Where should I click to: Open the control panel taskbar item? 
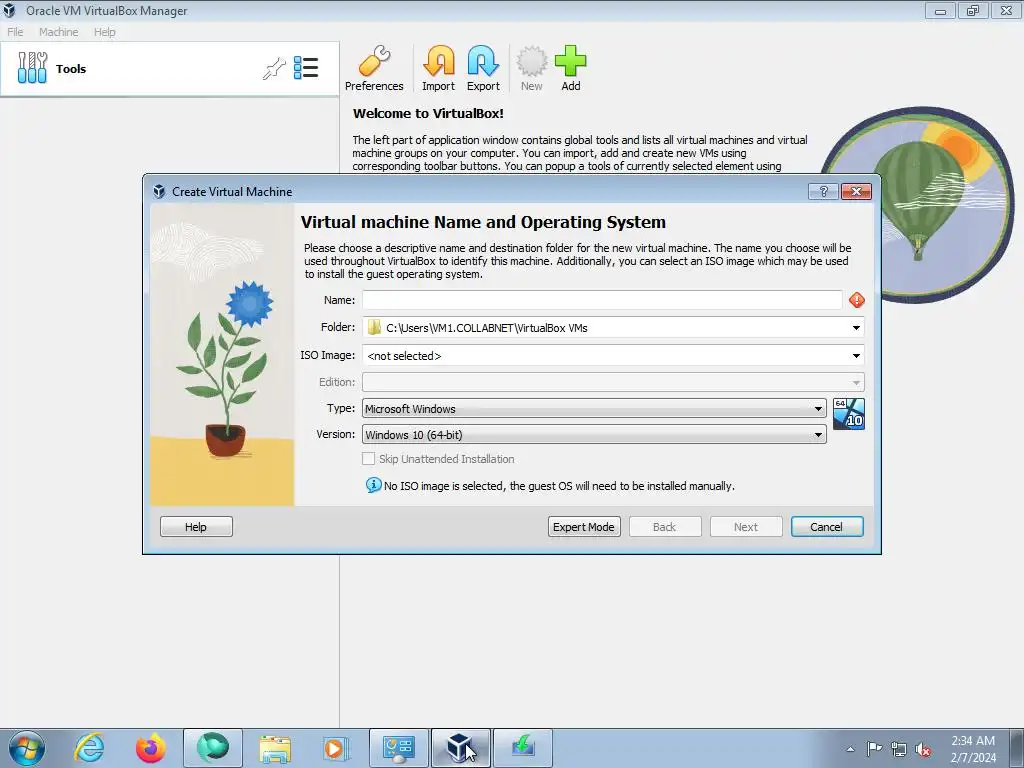point(398,748)
